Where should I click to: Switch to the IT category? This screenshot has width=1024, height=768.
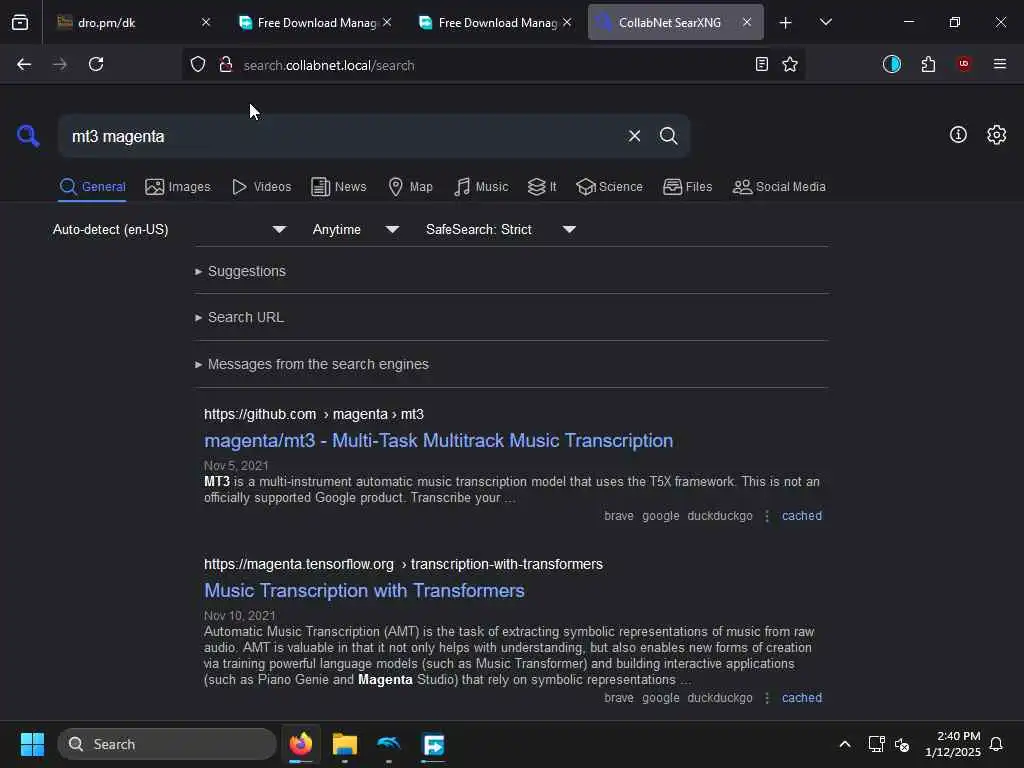pyautogui.click(x=541, y=187)
